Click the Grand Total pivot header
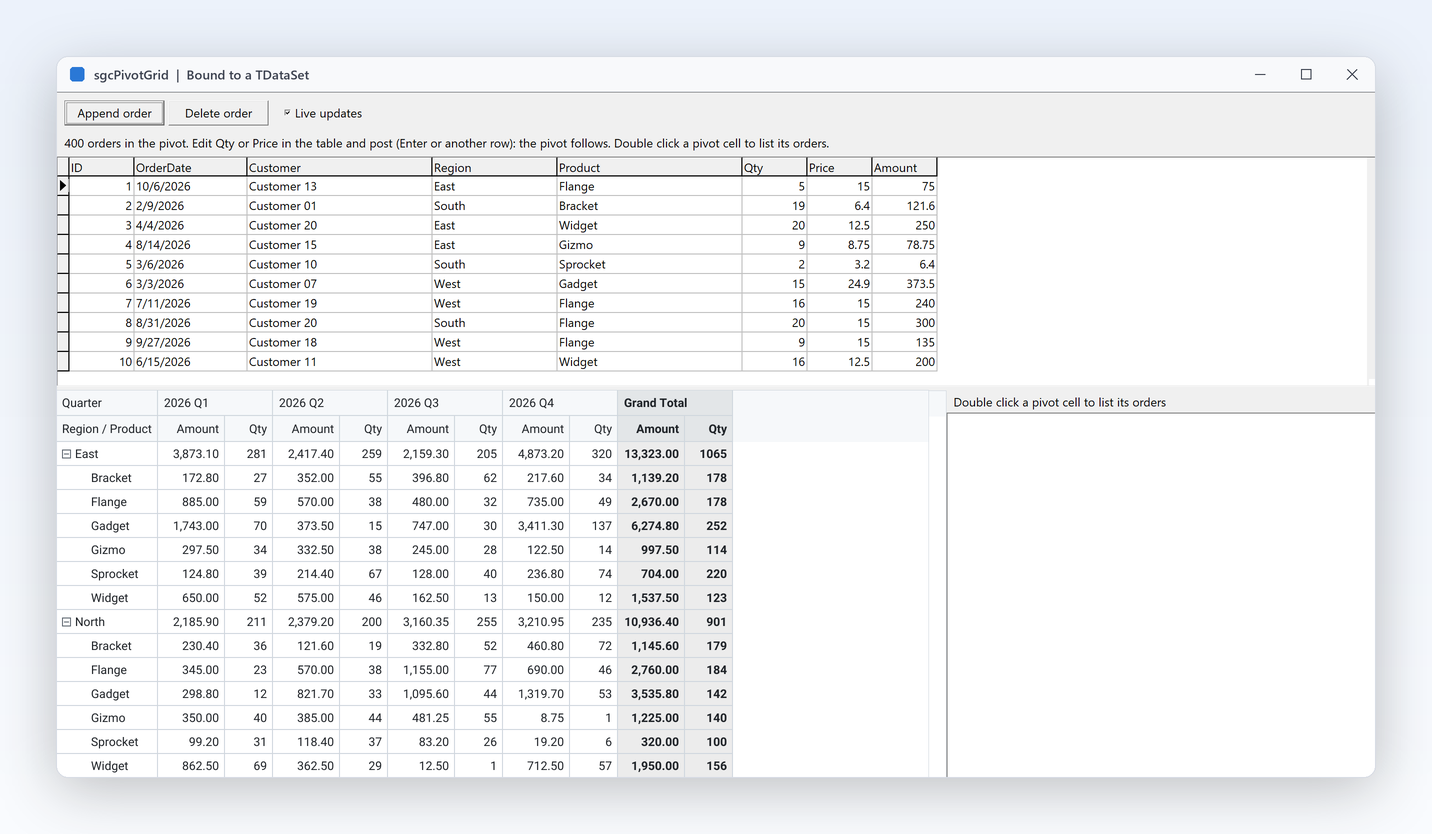The image size is (1432, 834). point(675,403)
